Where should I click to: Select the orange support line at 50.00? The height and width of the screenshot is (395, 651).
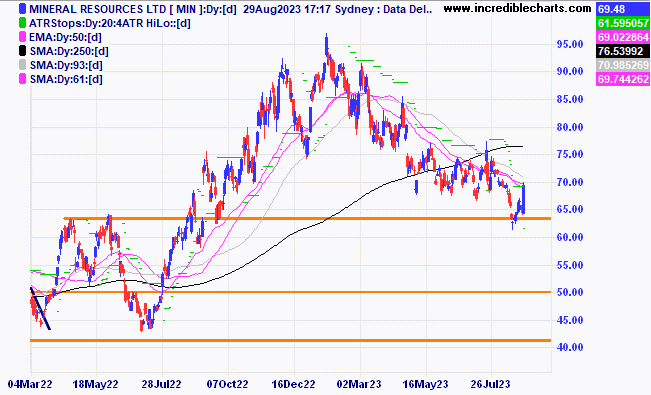coord(291,292)
